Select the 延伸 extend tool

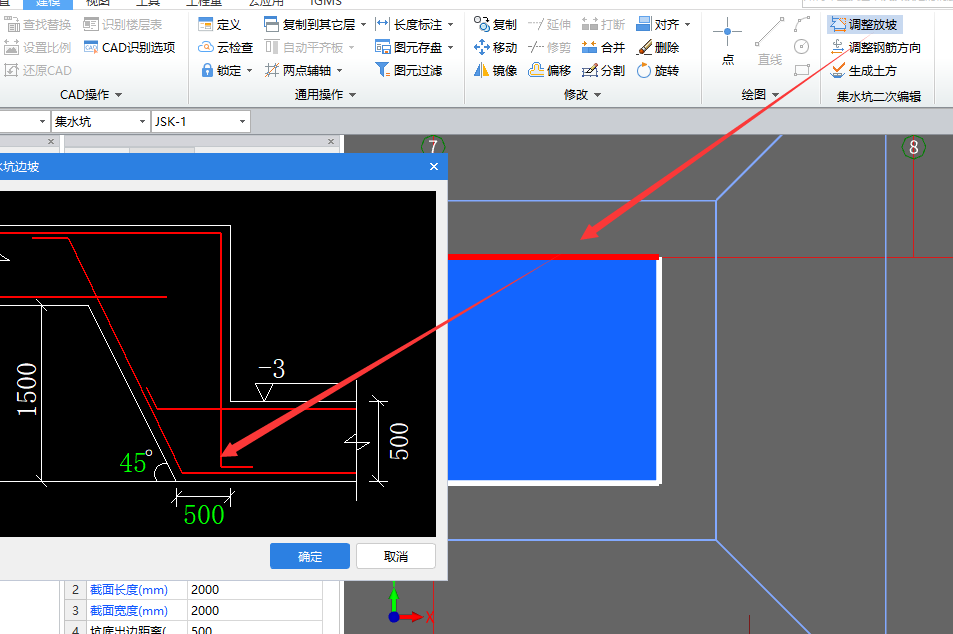click(x=549, y=24)
